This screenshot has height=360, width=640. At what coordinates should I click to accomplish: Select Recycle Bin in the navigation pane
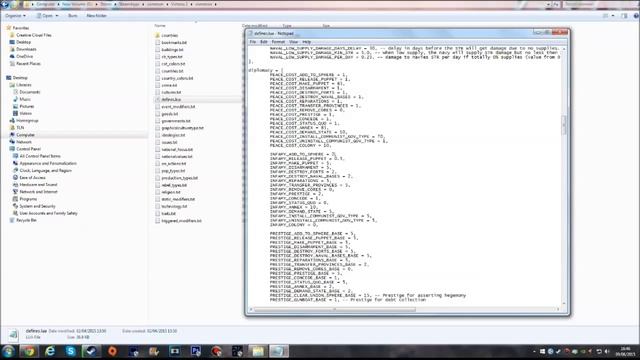pos(26,220)
